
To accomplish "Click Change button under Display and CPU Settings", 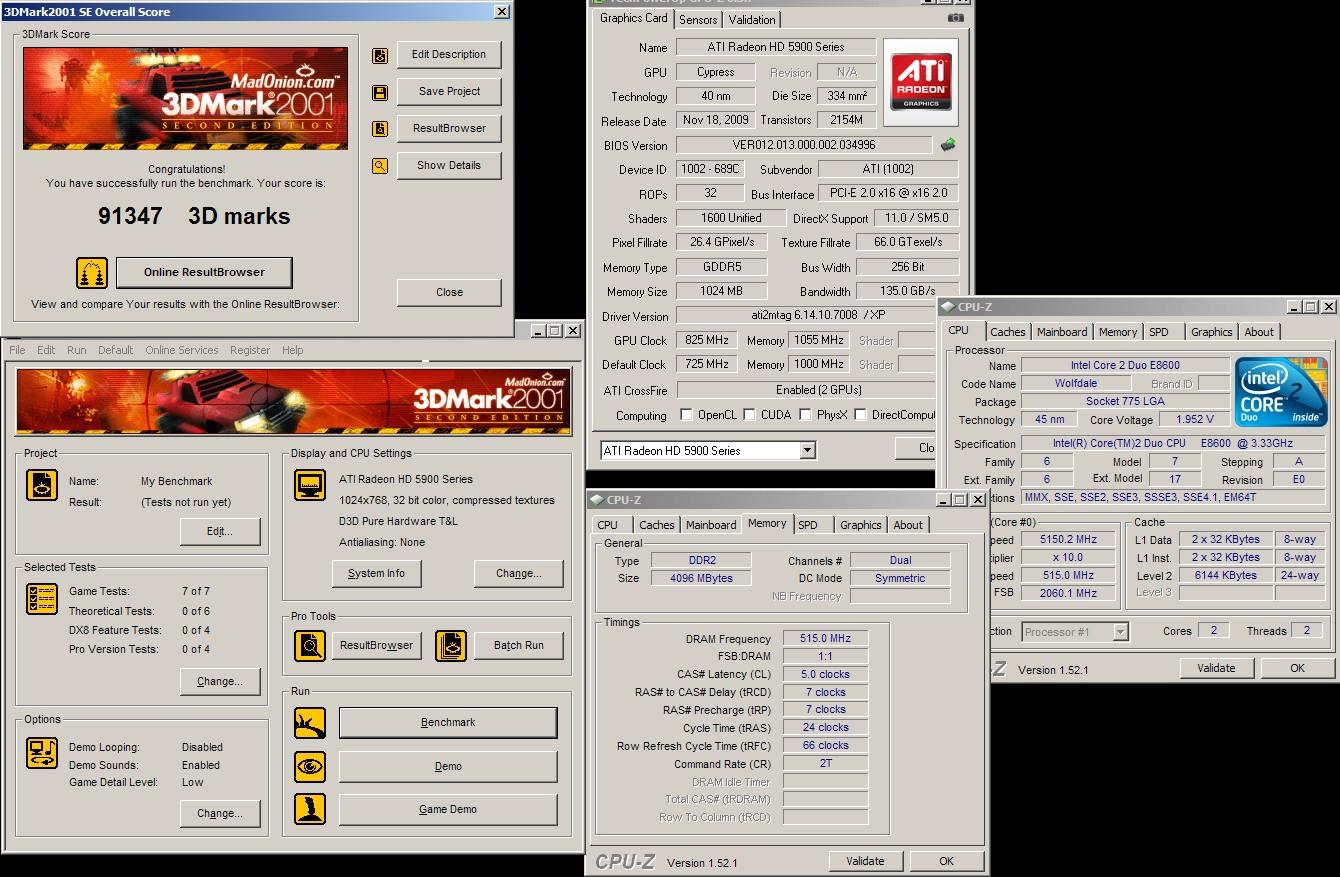I will (519, 573).
